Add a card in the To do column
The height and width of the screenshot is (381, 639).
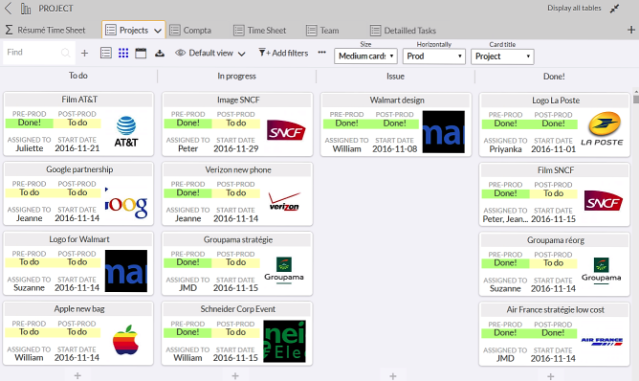pos(77,375)
